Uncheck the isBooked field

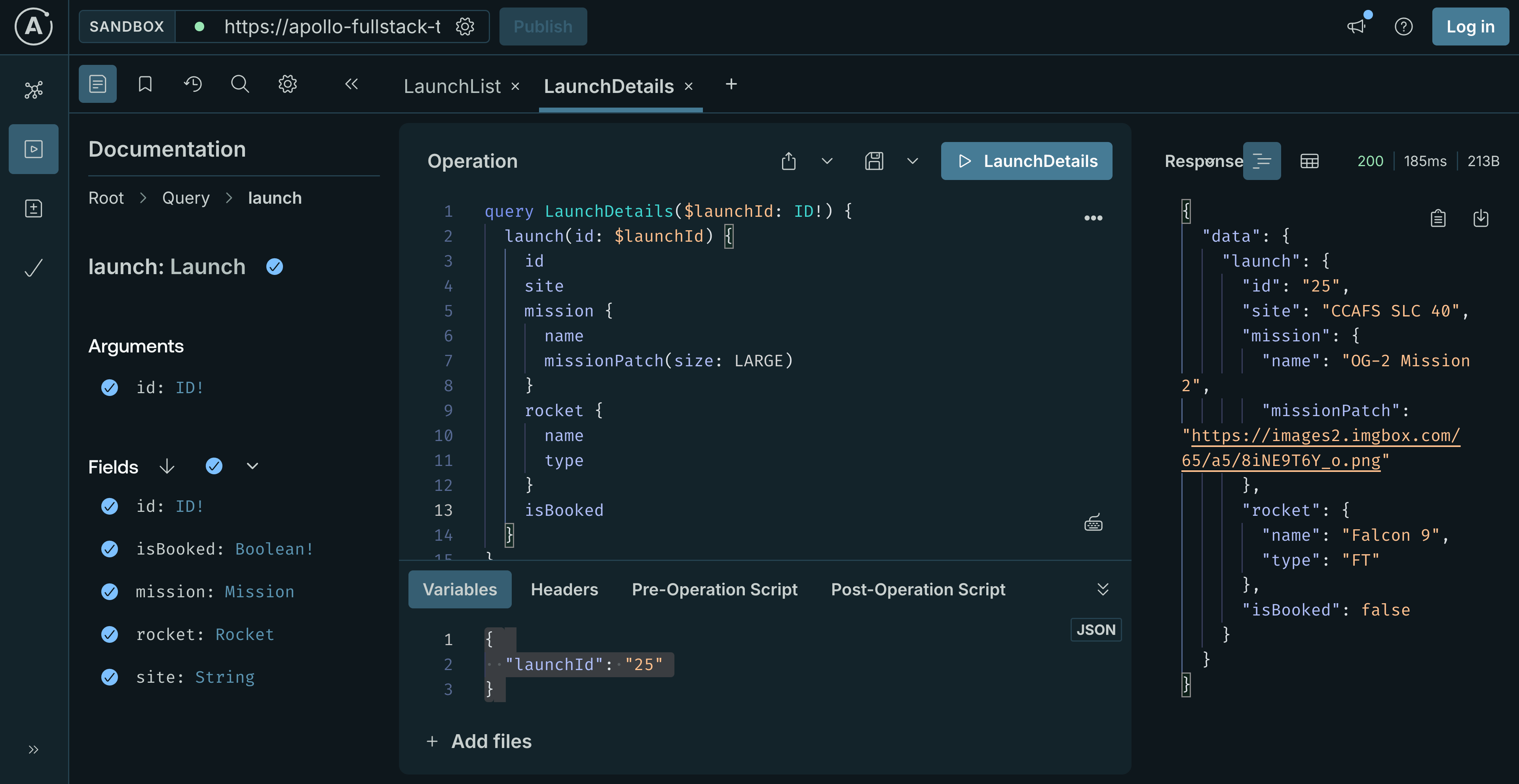110,549
